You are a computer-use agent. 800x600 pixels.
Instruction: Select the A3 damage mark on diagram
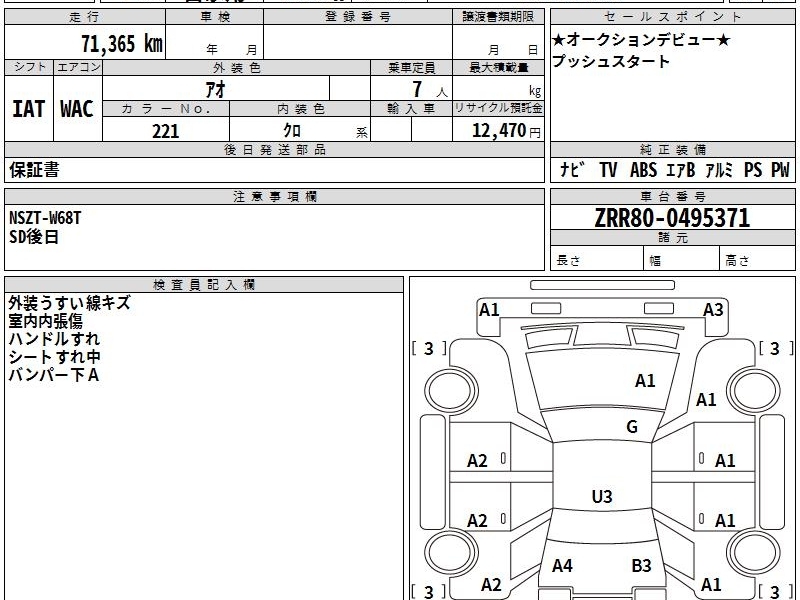pos(713,310)
